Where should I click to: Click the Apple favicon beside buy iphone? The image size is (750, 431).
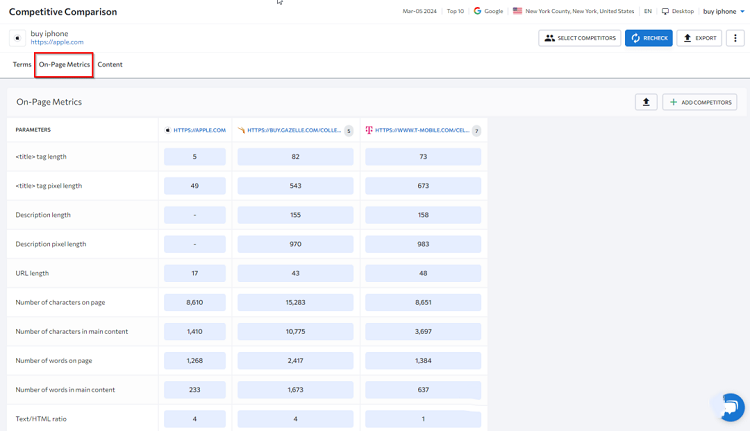pos(18,38)
